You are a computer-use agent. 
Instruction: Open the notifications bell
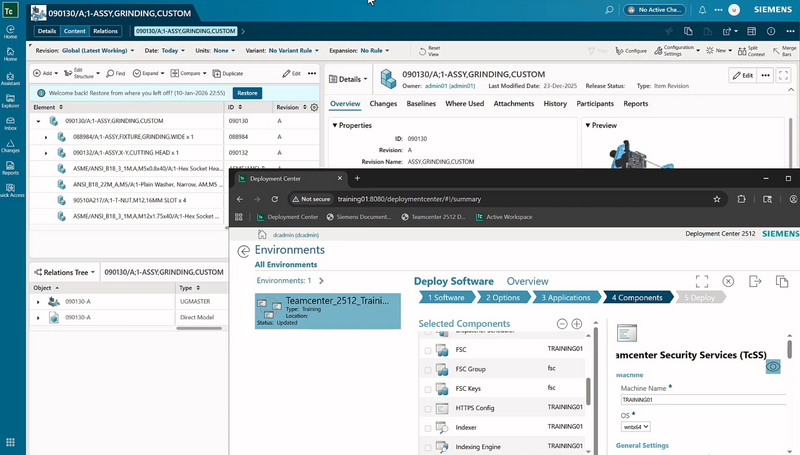click(703, 10)
